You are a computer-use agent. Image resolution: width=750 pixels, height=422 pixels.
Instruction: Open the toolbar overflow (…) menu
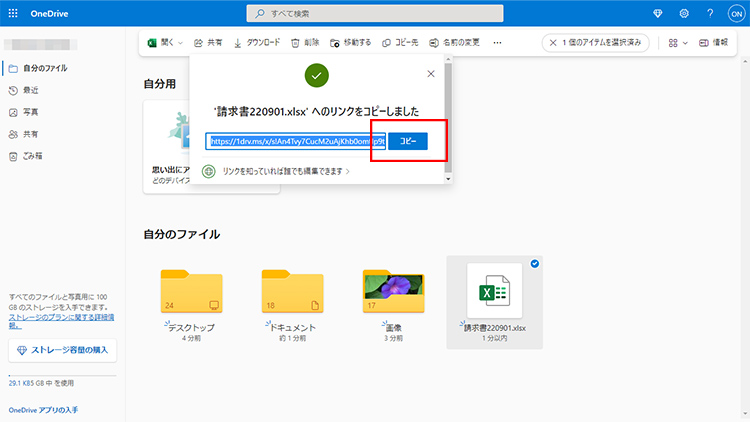497,43
